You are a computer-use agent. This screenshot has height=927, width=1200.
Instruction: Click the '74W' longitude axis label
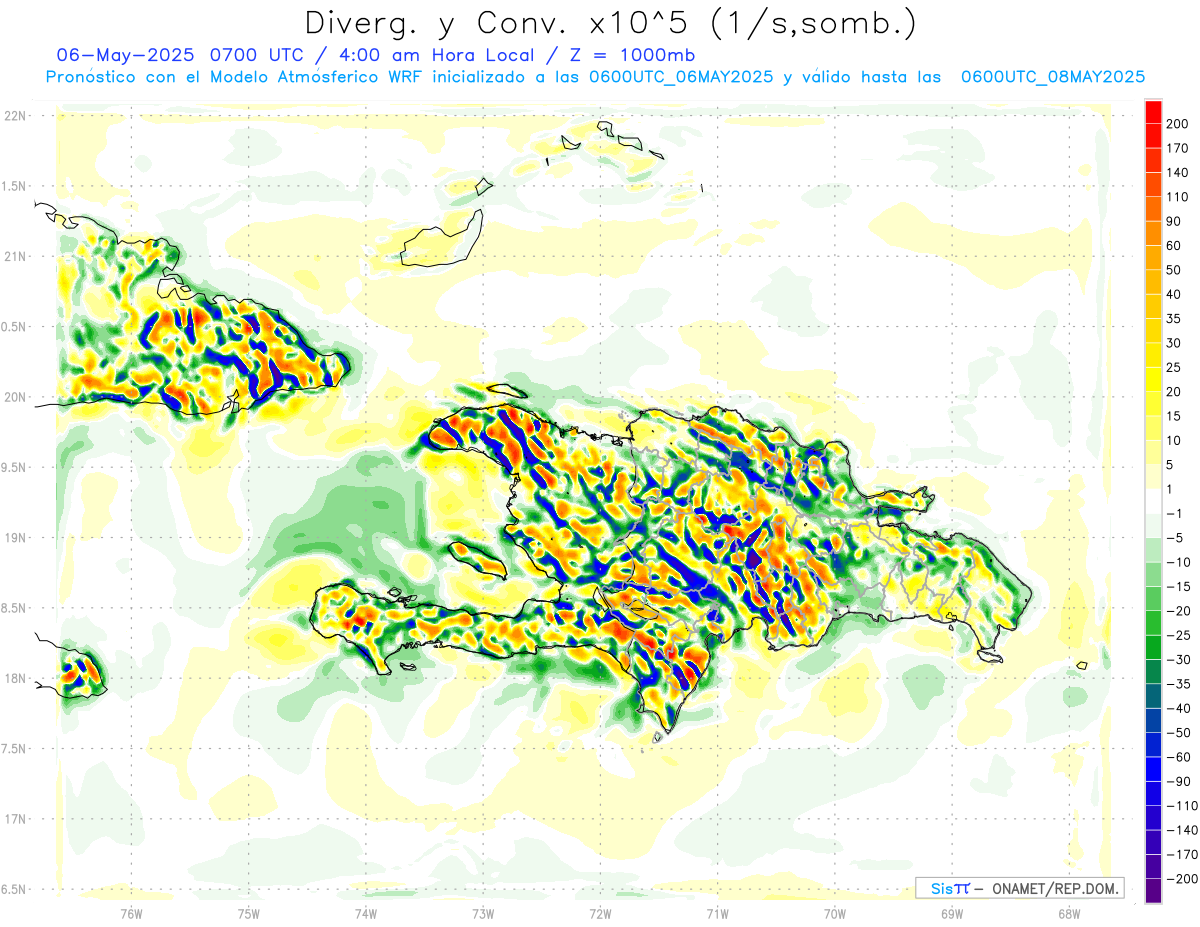[365, 913]
